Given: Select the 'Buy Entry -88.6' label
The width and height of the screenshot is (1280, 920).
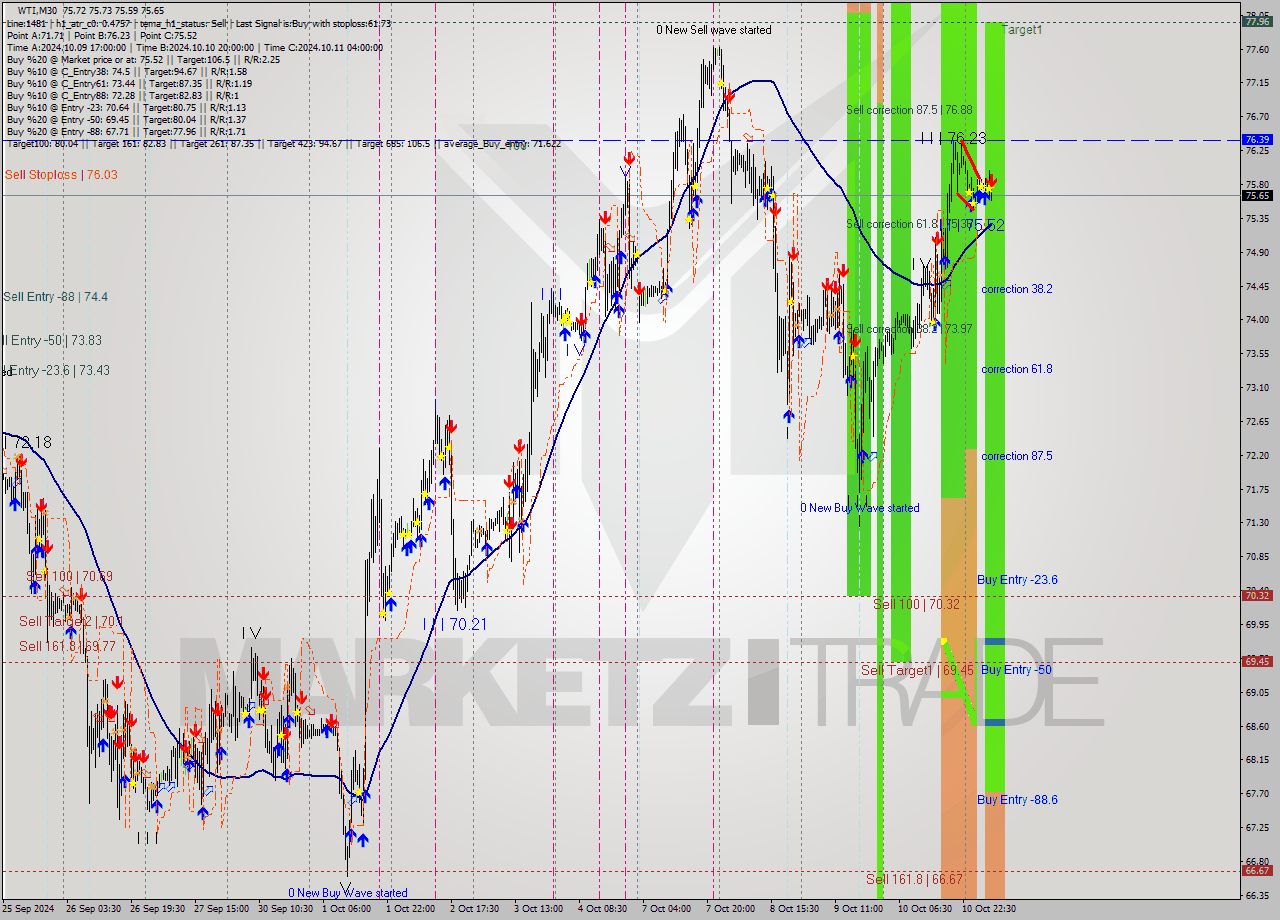Looking at the screenshot, I should tap(1017, 800).
